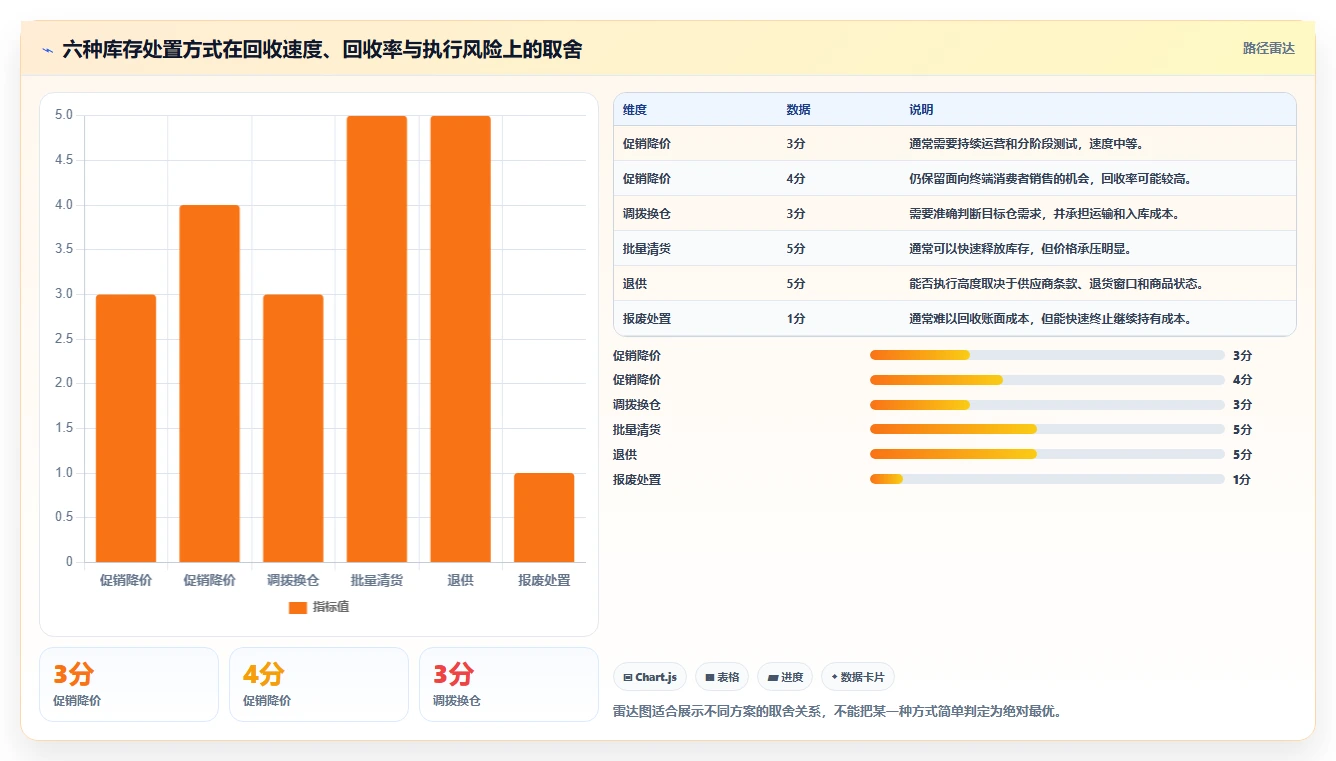1336x761 pixels.
Task: Click the 退供 x-axis label
Action: point(461,580)
